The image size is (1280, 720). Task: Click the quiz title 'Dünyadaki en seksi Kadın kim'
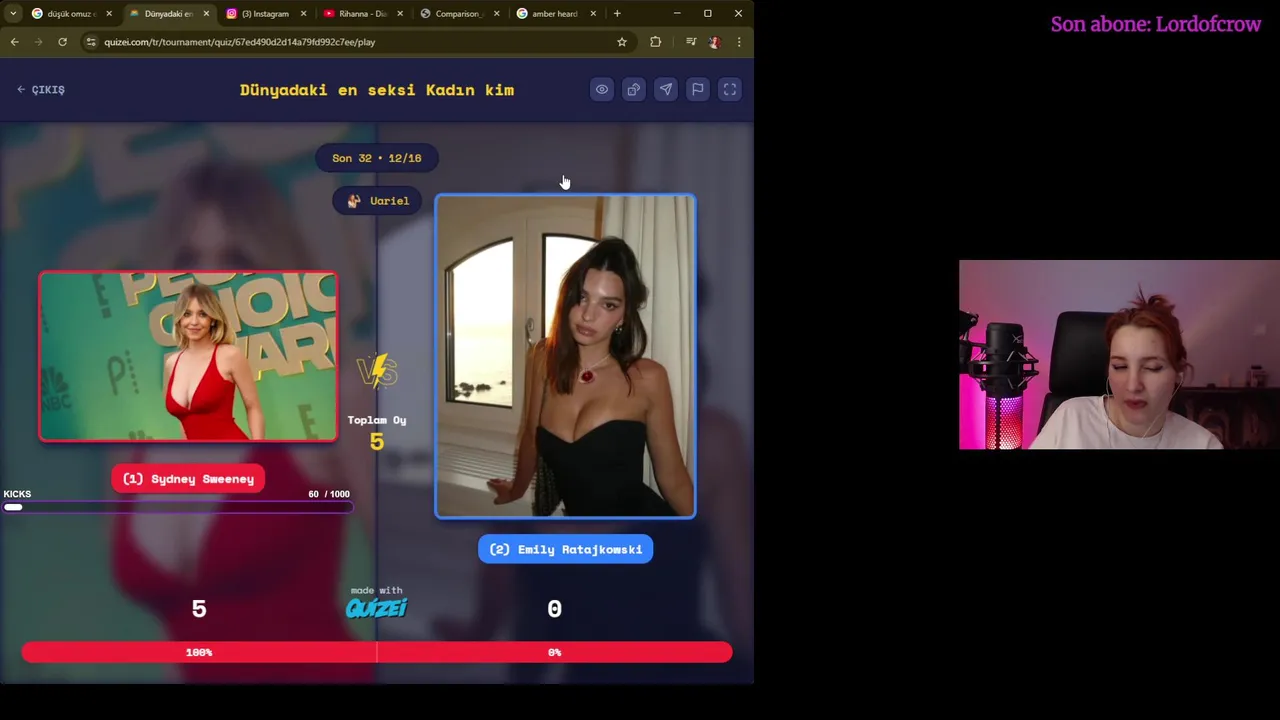(377, 90)
